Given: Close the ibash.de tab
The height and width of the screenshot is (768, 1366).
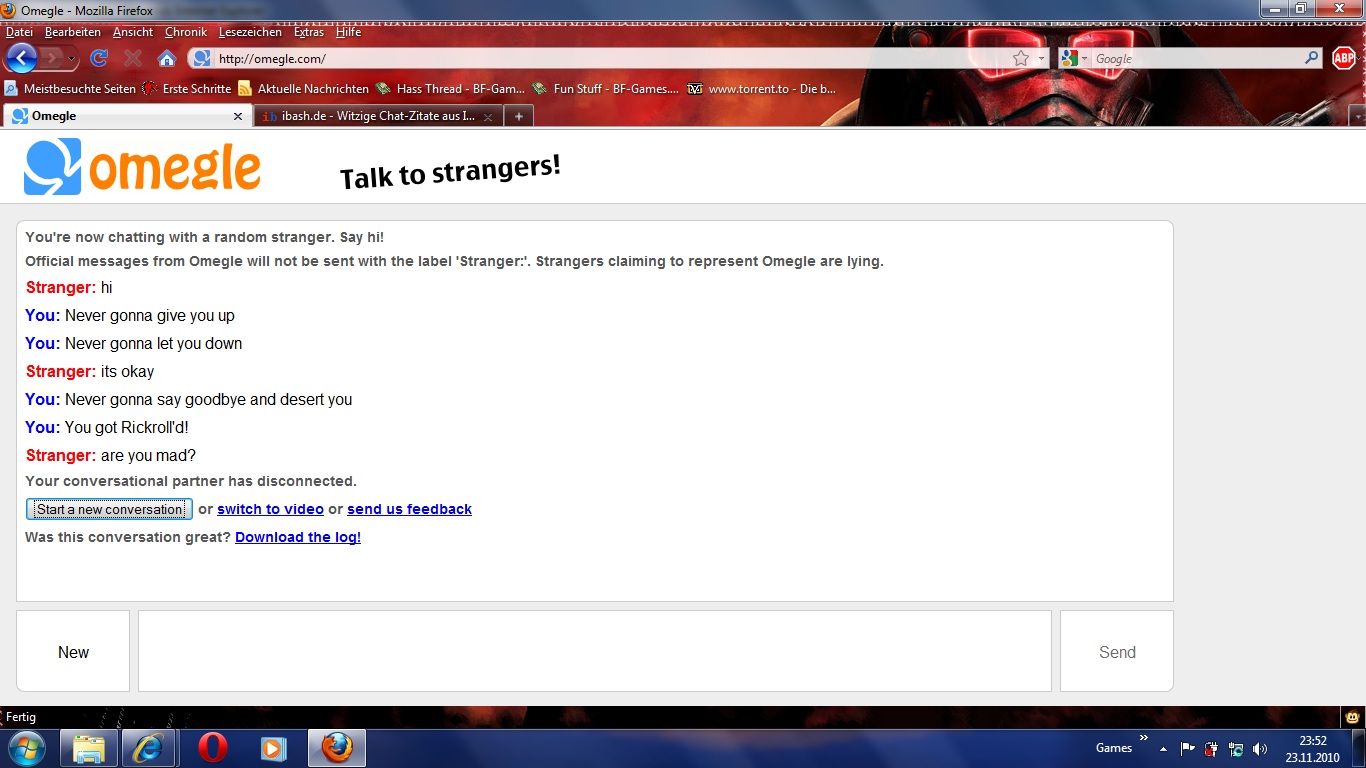Looking at the screenshot, I should tap(488, 117).
